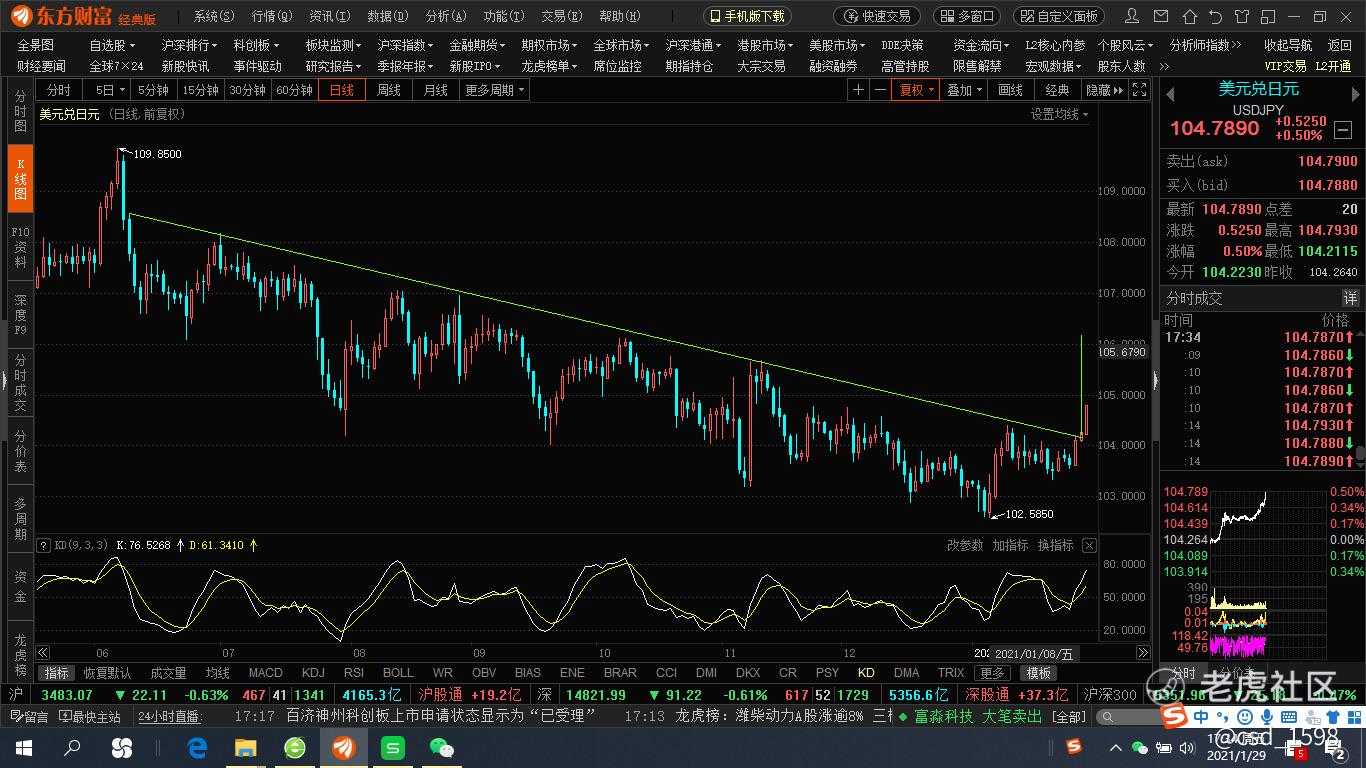This screenshot has width=1366, height=768.
Task: Select the 均线 moving average indicator
Action: point(217,673)
